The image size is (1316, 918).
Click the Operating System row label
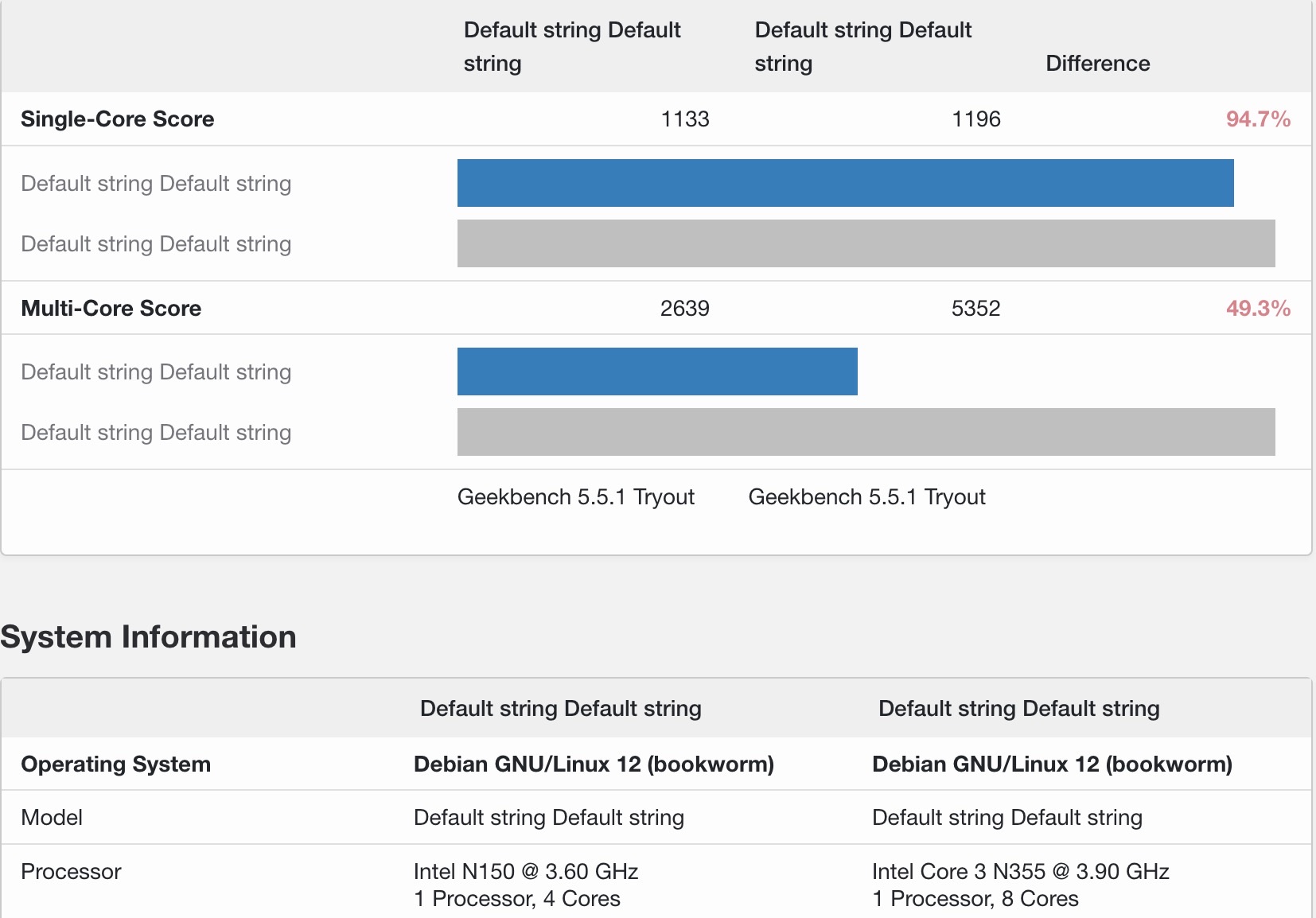coord(115,764)
